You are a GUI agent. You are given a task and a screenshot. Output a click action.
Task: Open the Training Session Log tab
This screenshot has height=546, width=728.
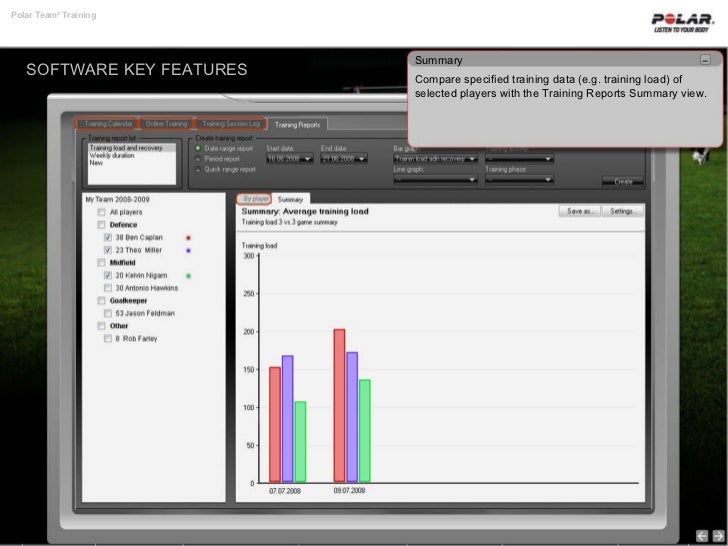coord(231,124)
